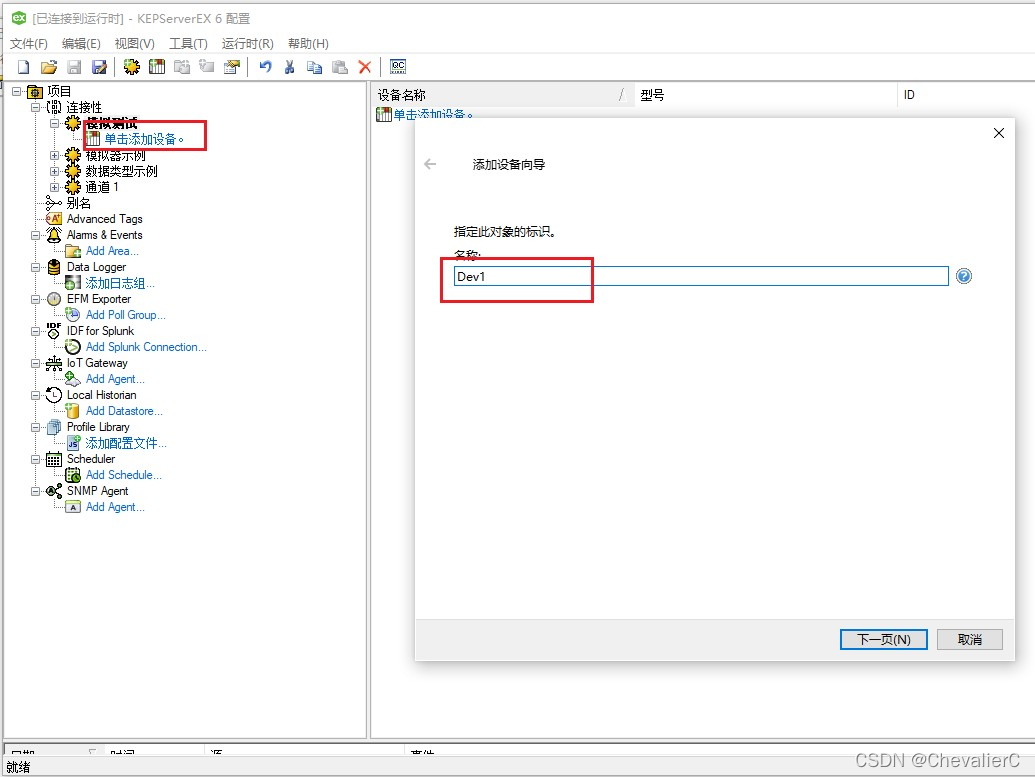Open the 文件(F) menu
1035x777 pixels.
28,44
